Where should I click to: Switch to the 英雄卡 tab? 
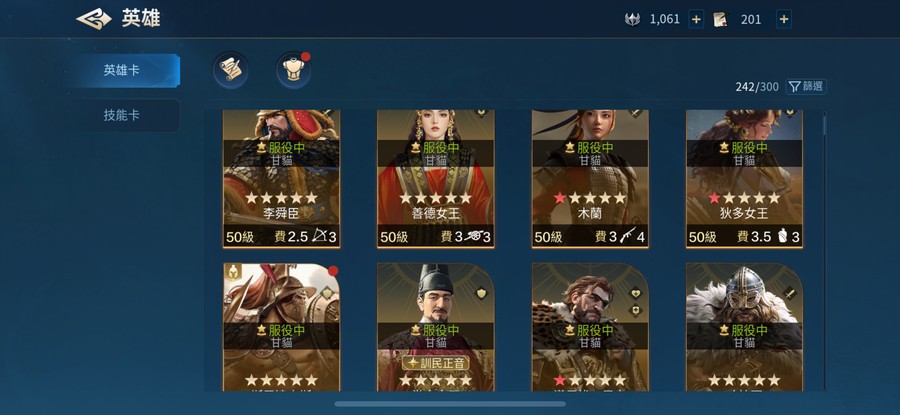122,71
